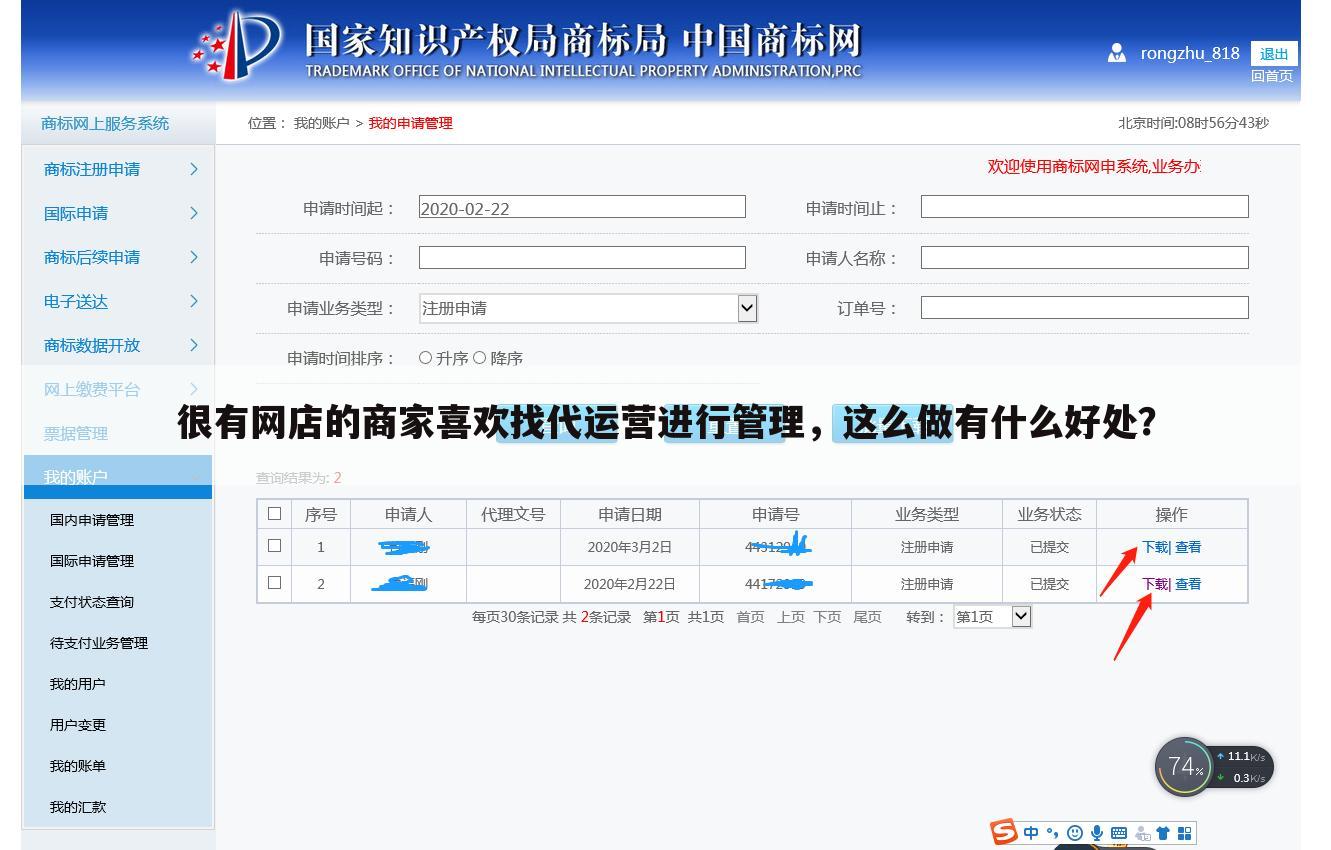This screenshot has height=850, width=1331.
Task: Click the user account icon beside rongzhu_818
Action: 1116,53
